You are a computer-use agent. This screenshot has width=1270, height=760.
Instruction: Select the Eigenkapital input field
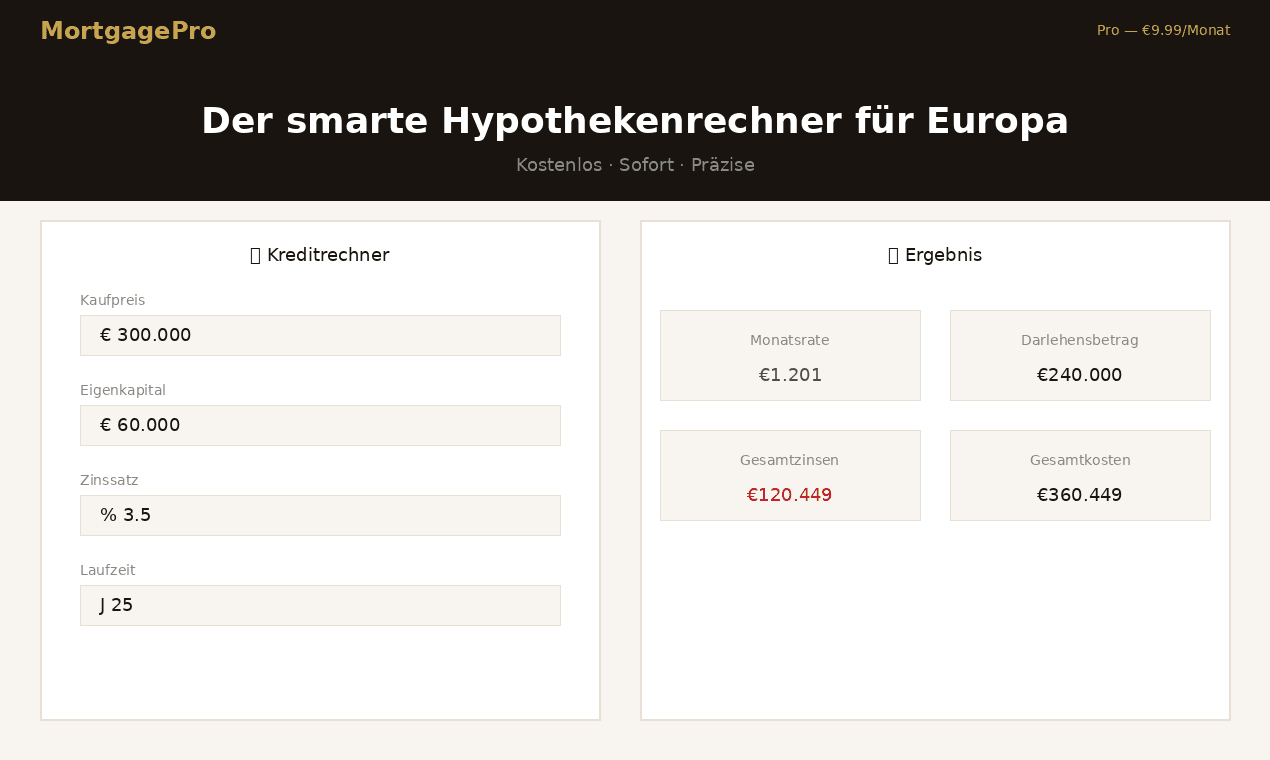tap(320, 425)
